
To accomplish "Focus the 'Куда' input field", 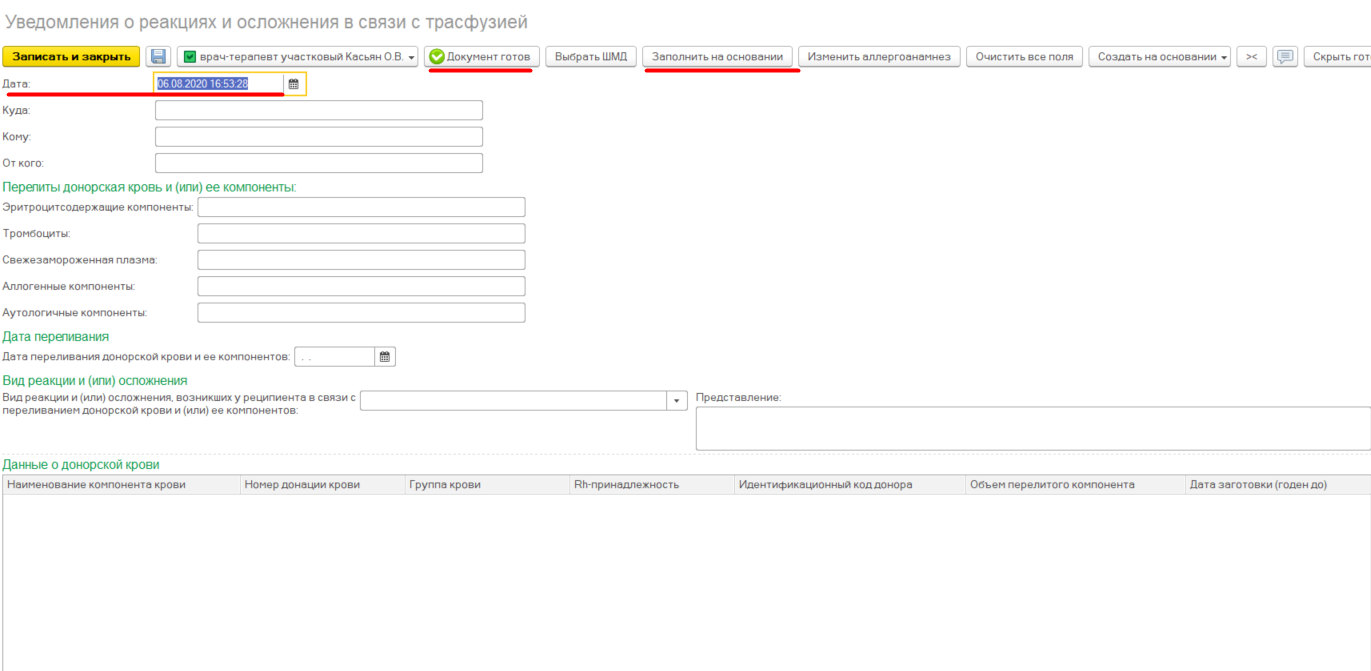I will click(x=318, y=110).
